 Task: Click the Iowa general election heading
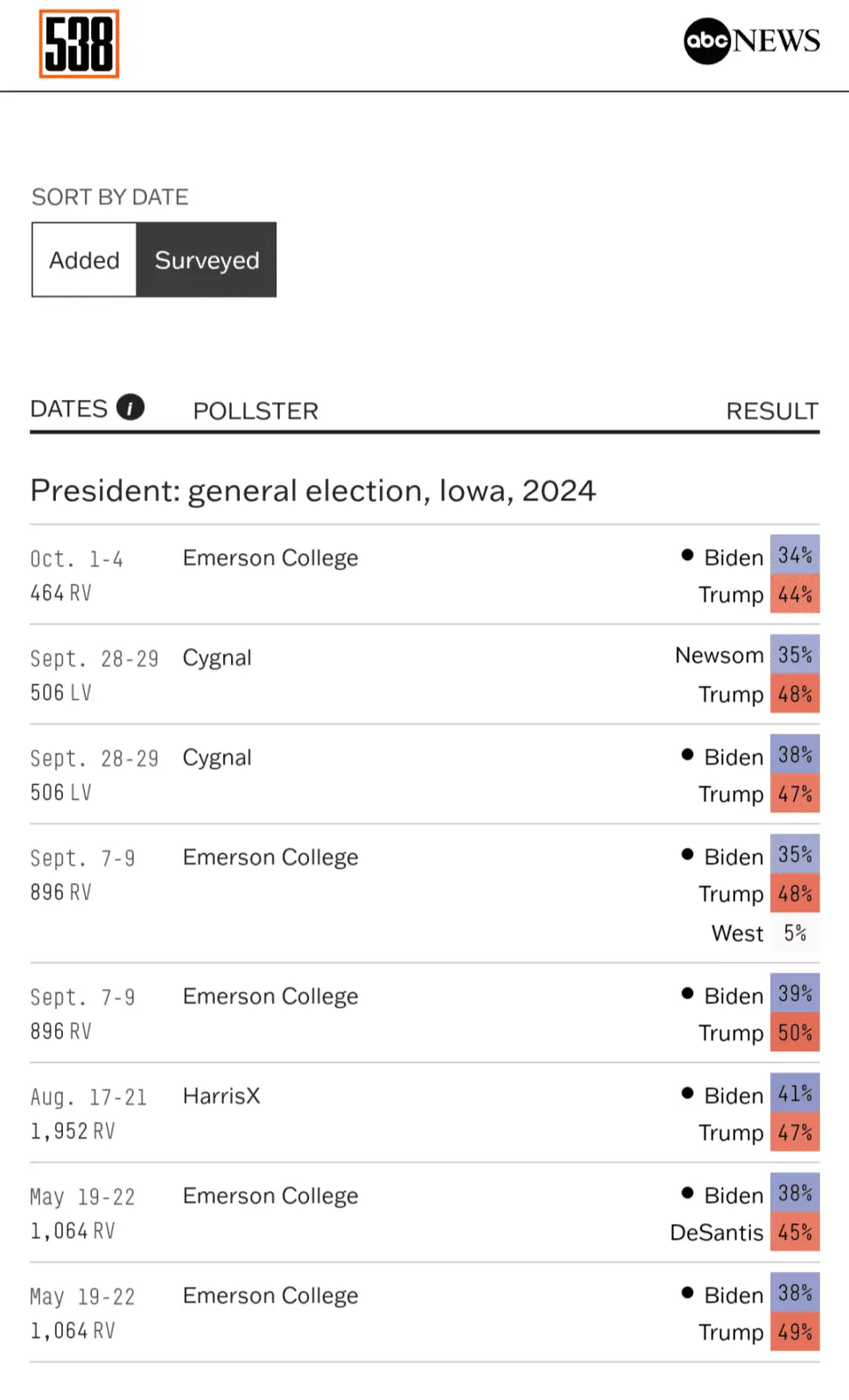(312, 491)
